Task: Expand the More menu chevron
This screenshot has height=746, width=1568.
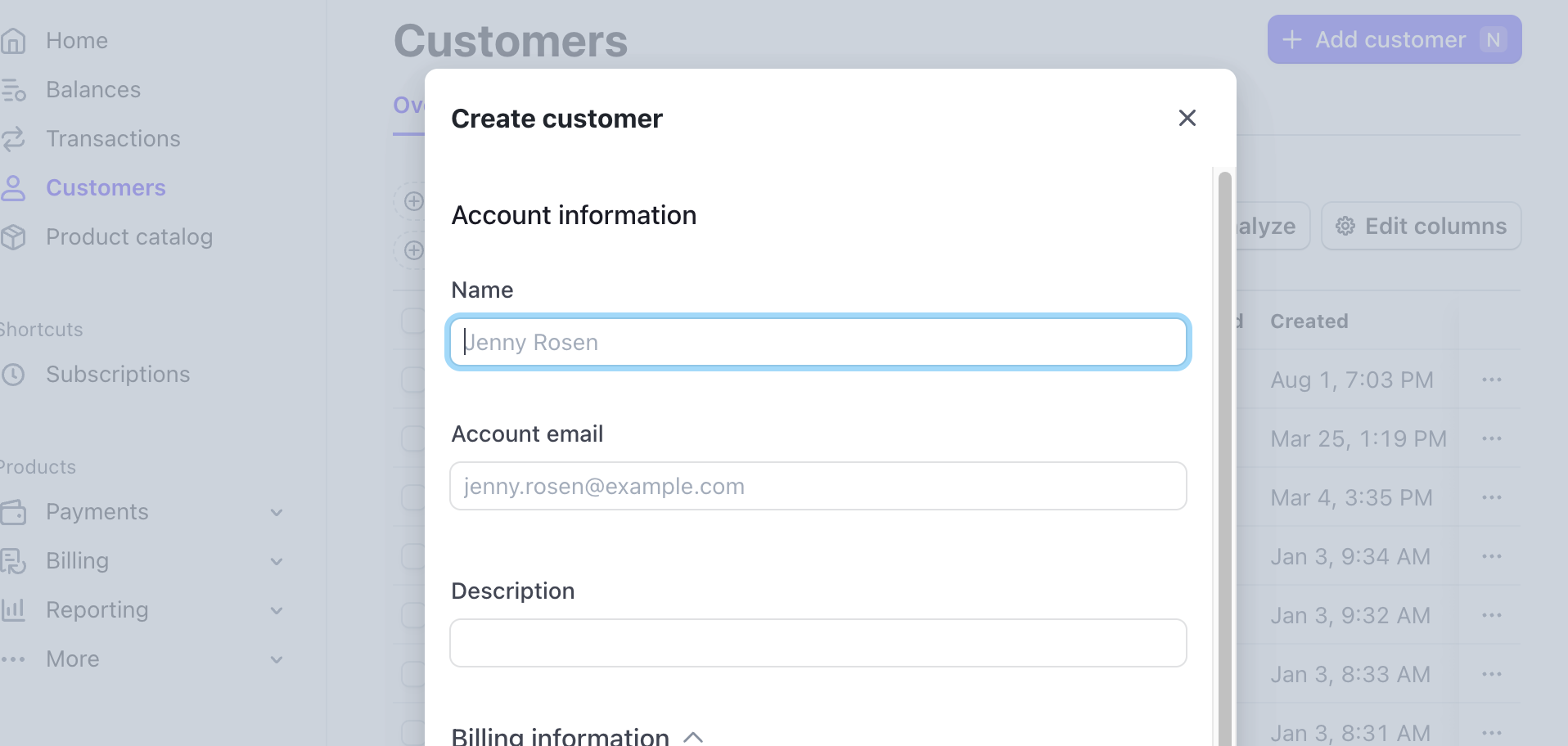Action: click(277, 659)
